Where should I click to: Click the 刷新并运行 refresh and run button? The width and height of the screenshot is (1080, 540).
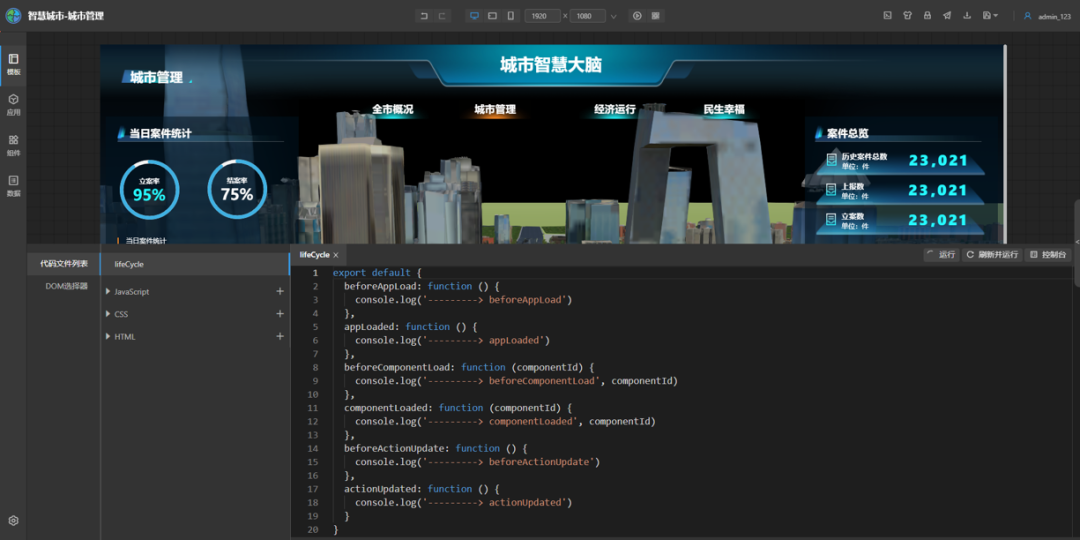[x=992, y=255]
